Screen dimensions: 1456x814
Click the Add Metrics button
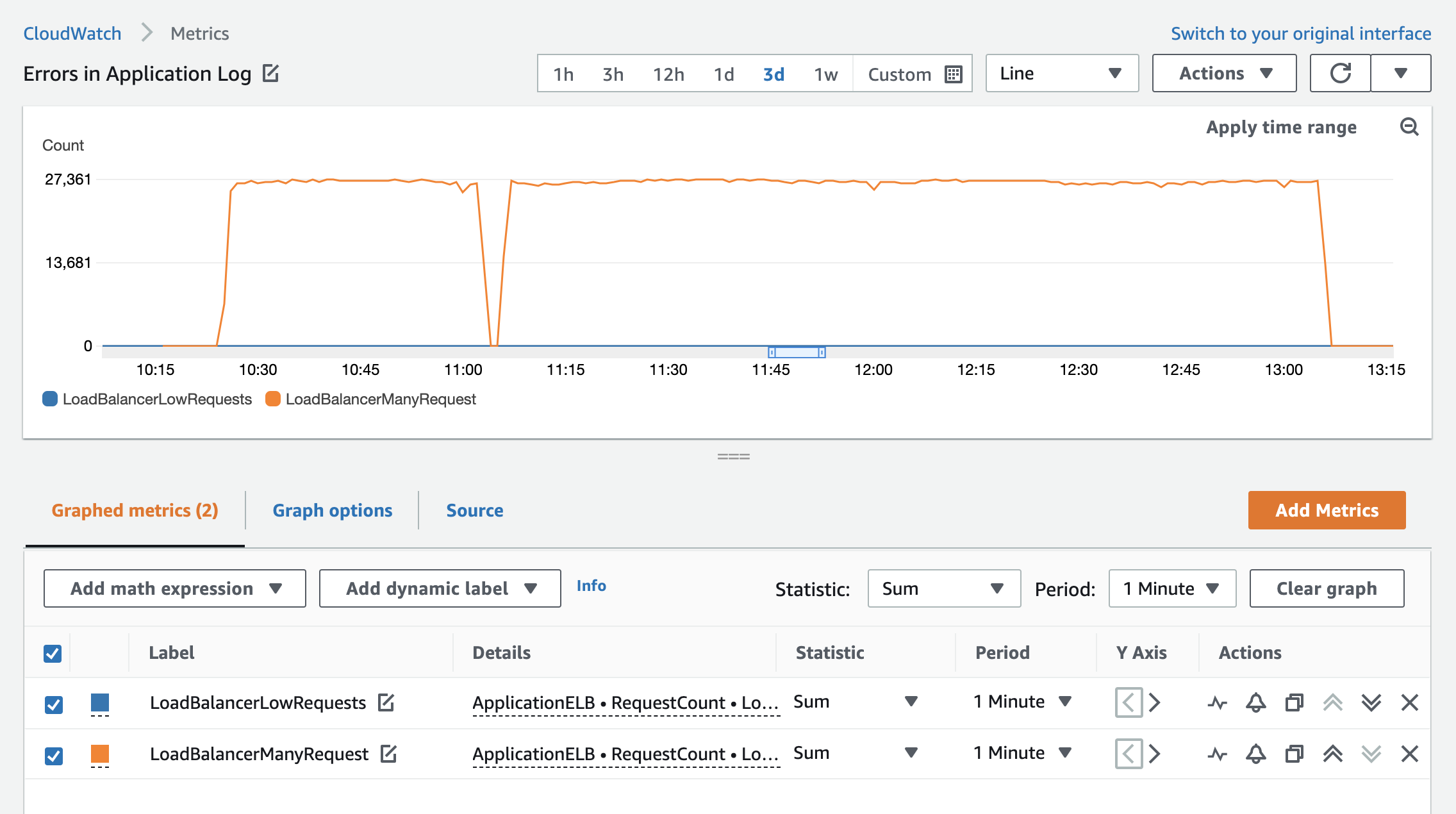(x=1326, y=510)
